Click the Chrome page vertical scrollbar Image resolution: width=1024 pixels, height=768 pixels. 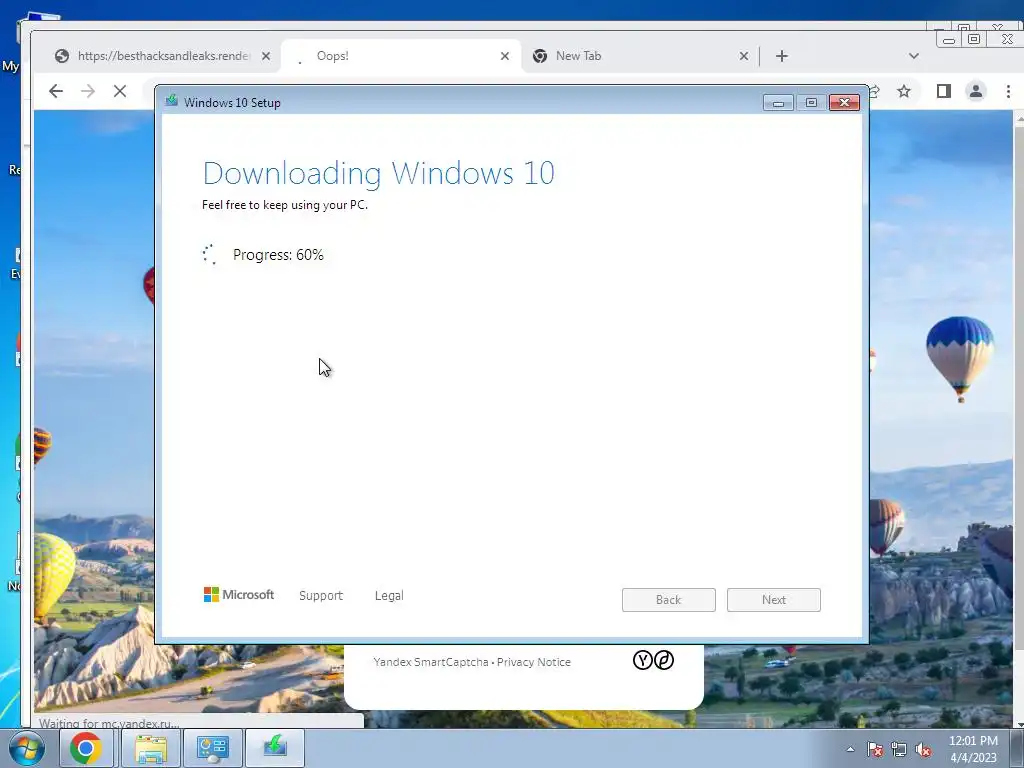(1019, 418)
